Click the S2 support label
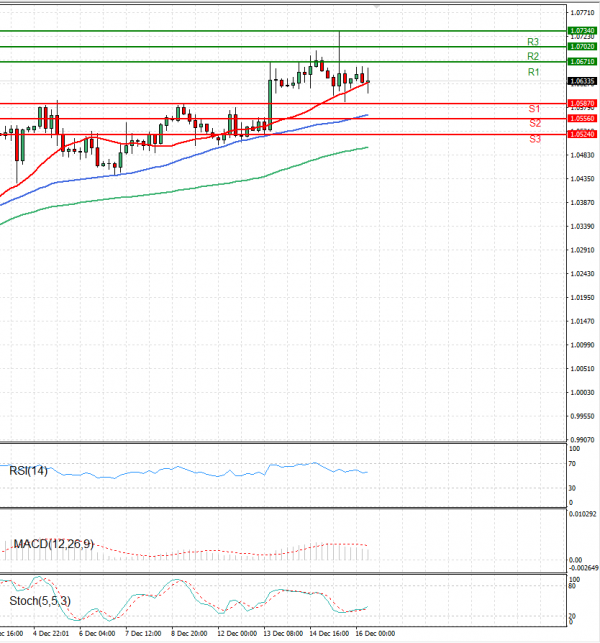The width and height of the screenshot is (600, 643). (535, 123)
